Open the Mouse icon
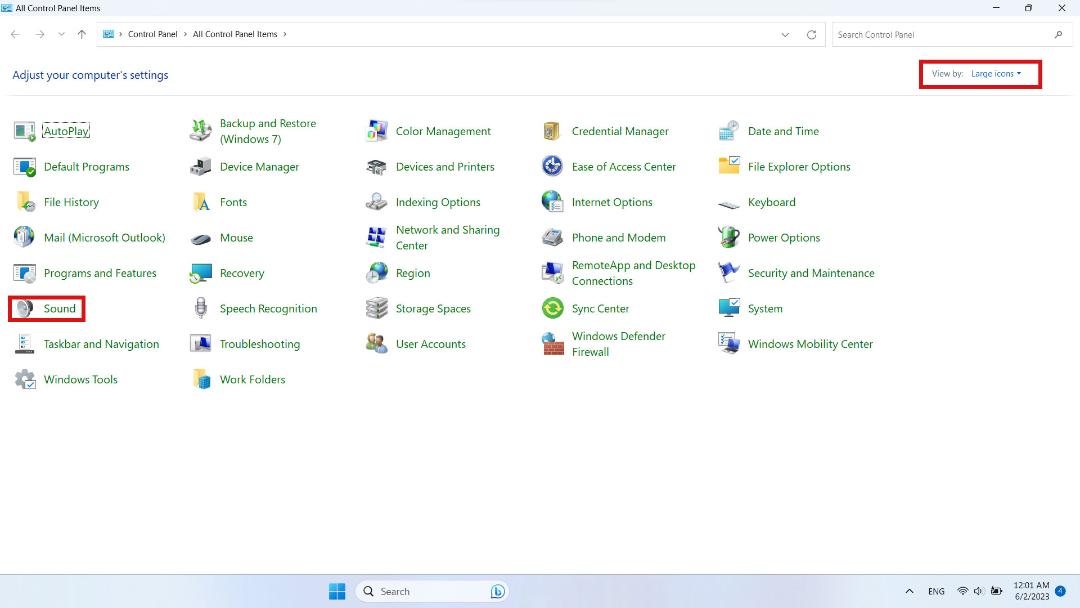This screenshot has width=1080, height=608. pyautogui.click(x=200, y=238)
